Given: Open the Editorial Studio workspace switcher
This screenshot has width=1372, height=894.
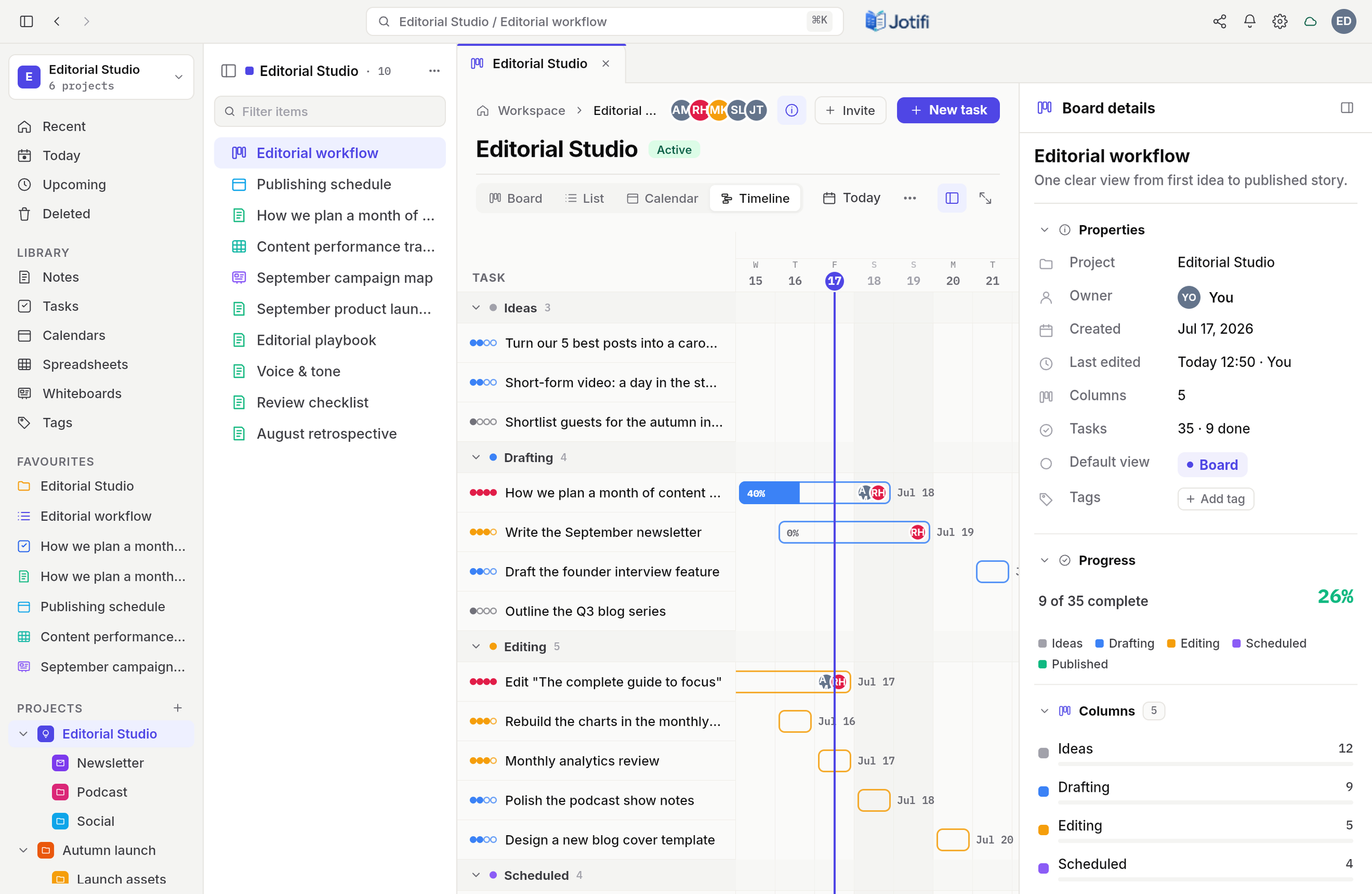Looking at the screenshot, I should [101, 77].
